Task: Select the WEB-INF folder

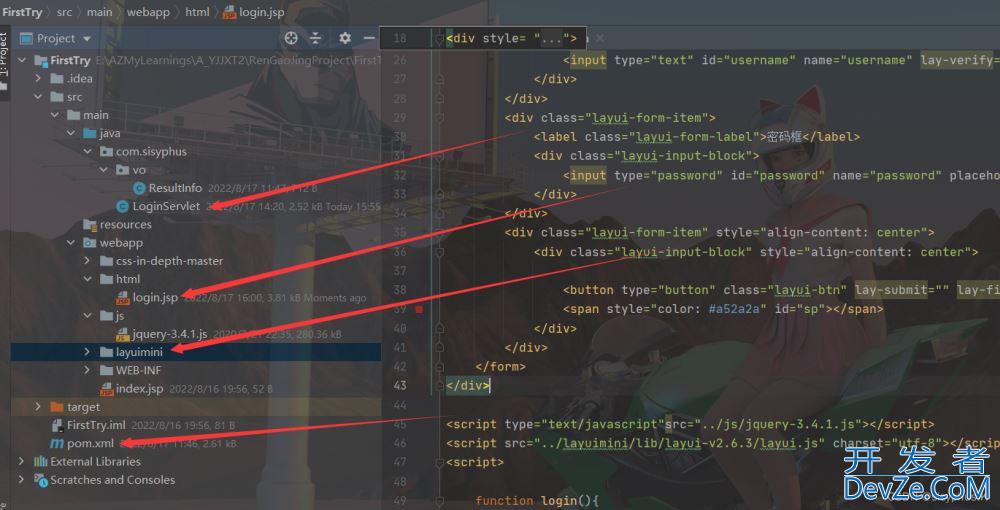Action: coord(138,370)
